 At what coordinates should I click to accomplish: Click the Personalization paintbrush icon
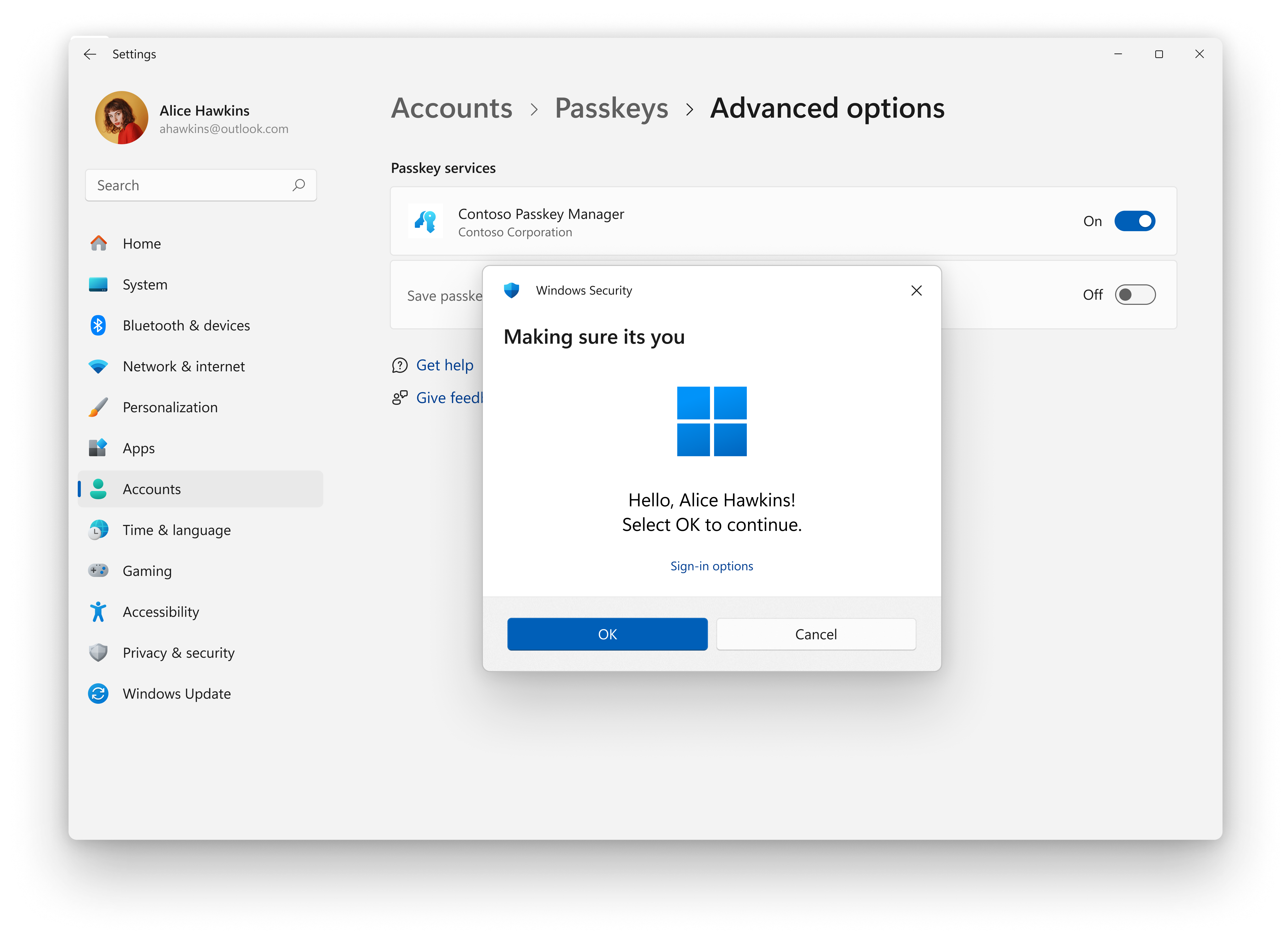(x=99, y=407)
